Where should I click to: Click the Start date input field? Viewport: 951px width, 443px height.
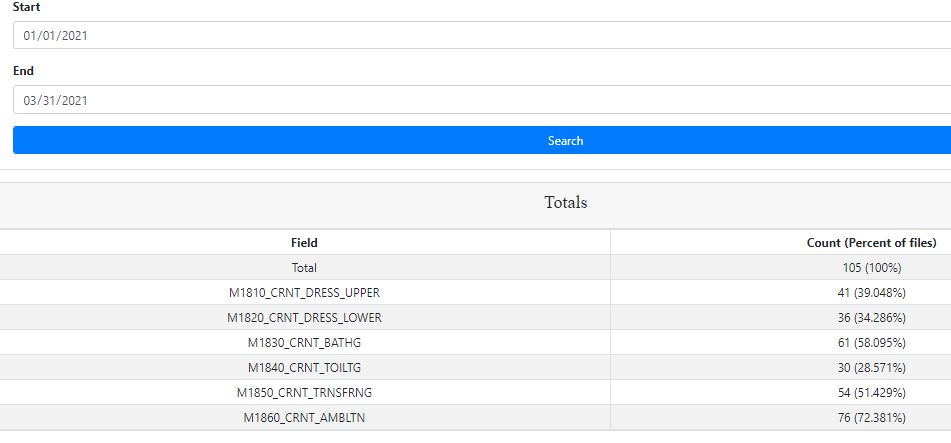[480, 36]
